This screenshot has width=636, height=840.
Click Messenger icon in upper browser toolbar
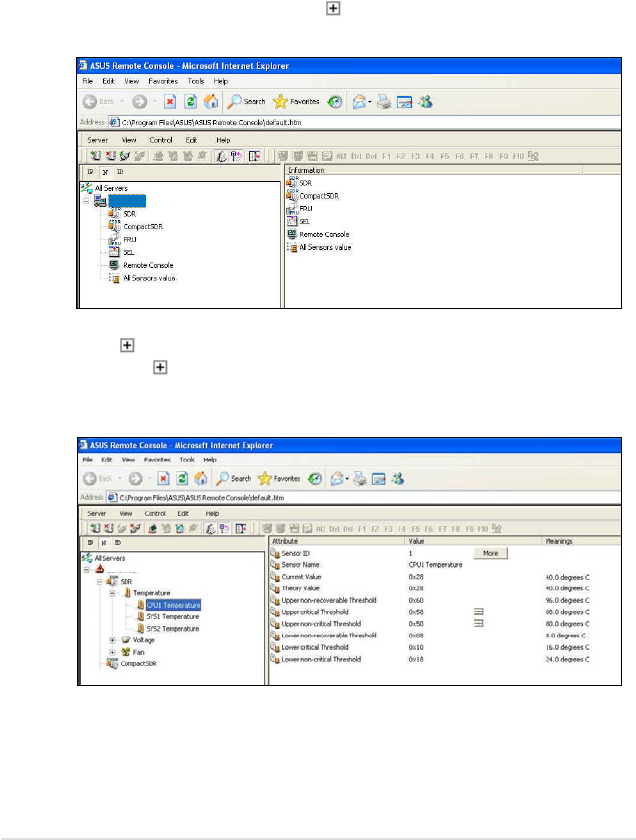[425, 101]
